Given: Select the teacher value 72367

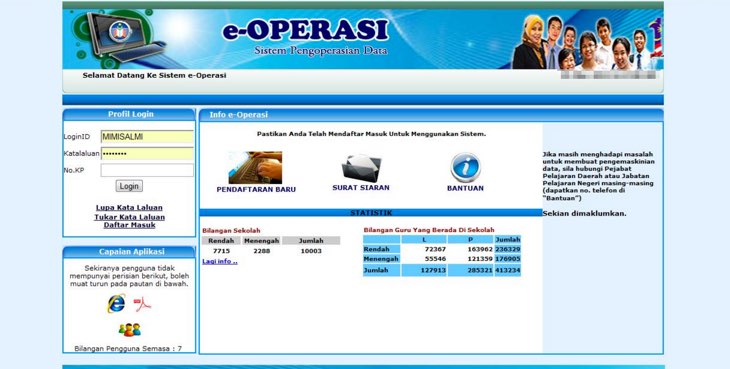Looking at the screenshot, I should point(435,249).
